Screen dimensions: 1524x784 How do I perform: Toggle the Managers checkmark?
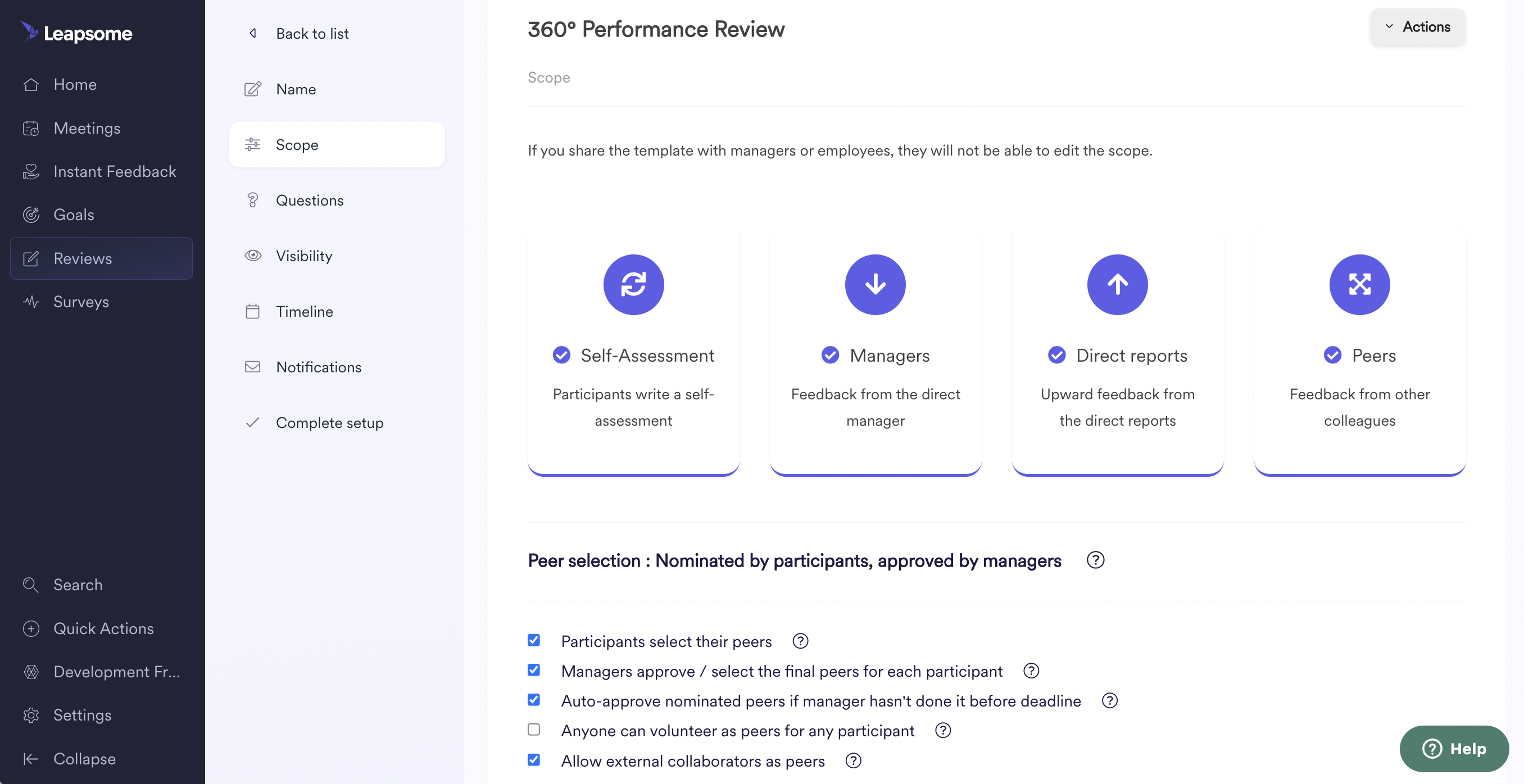click(x=830, y=355)
